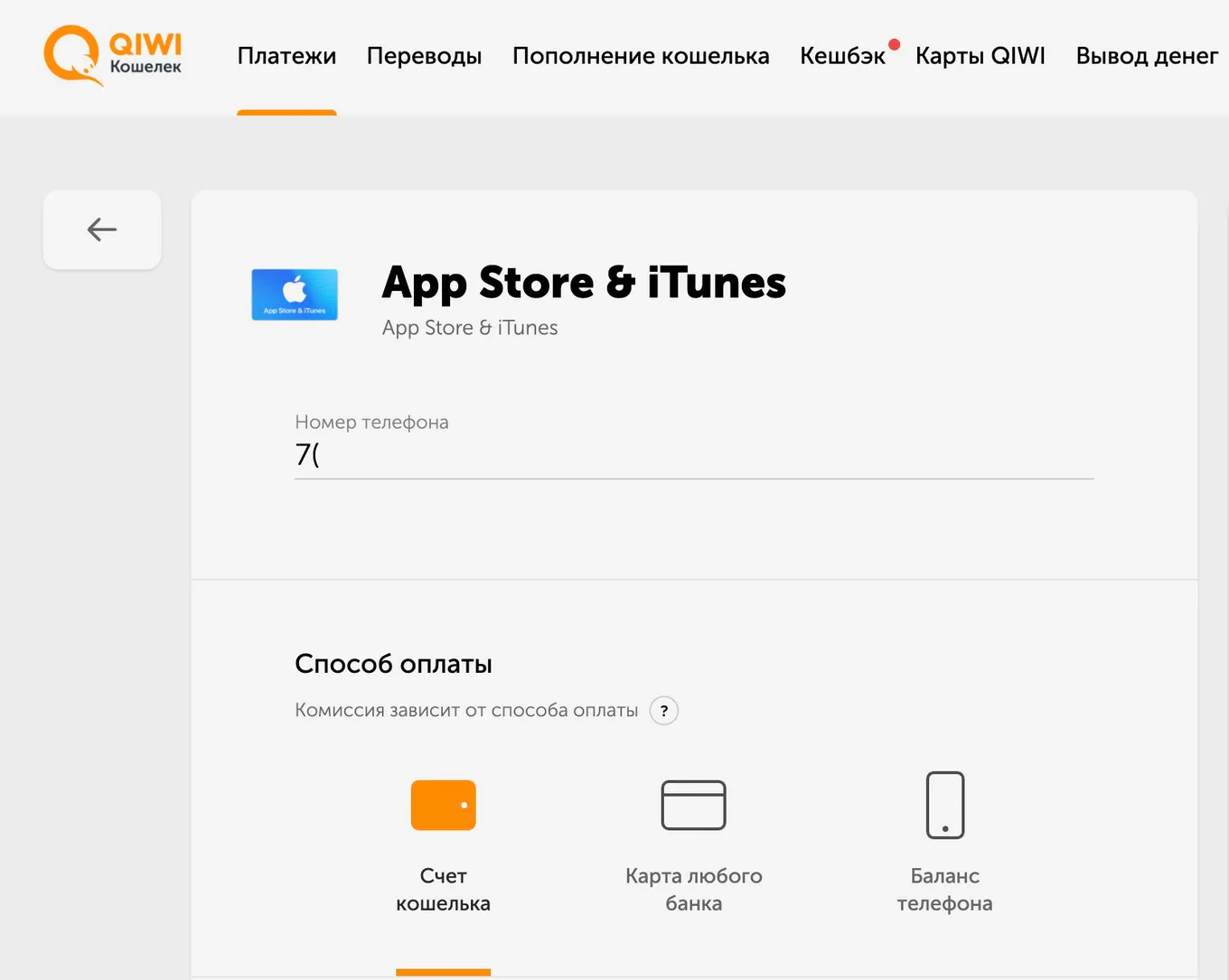This screenshot has height=980, width=1229.
Task: Select the orange wallet icon for Счет кошелька
Action: 443,805
